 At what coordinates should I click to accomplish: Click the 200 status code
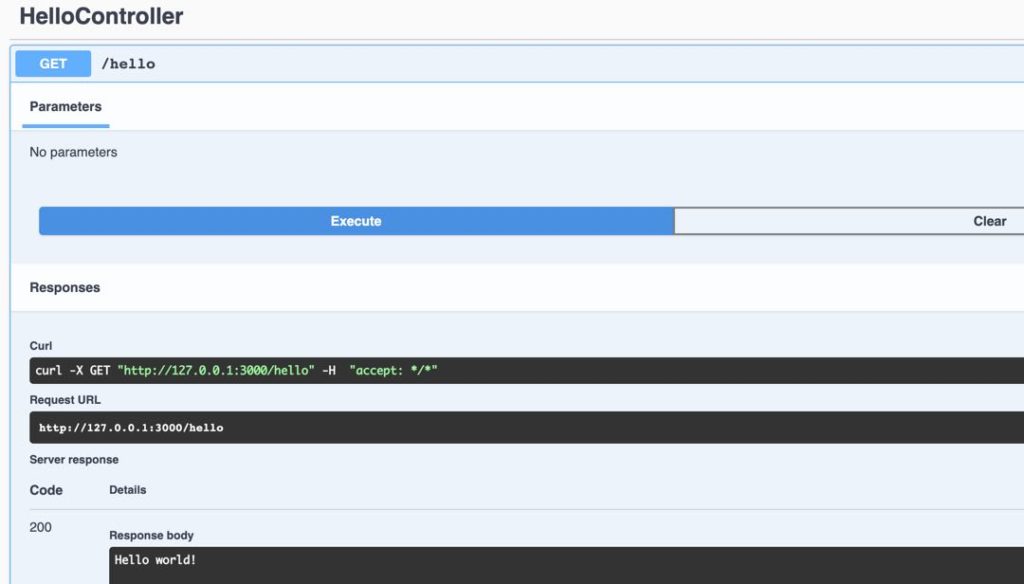coord(41,527)
